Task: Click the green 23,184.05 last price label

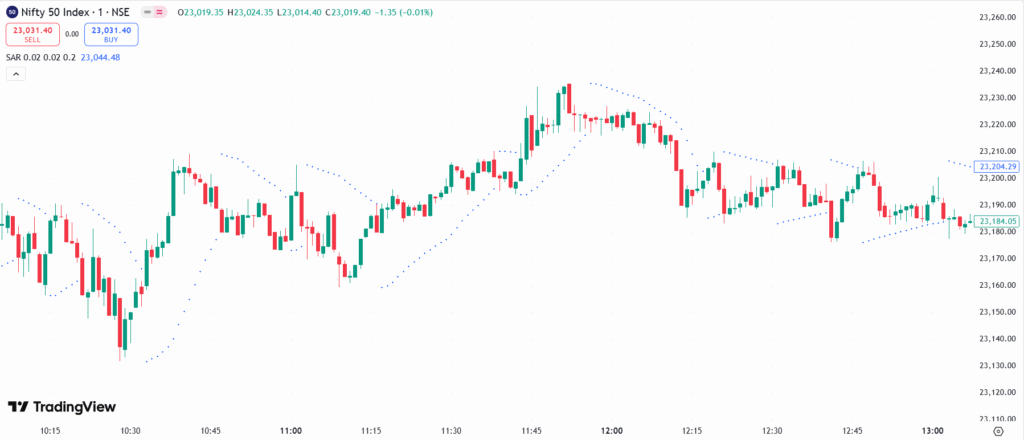Action: point(998,221)
